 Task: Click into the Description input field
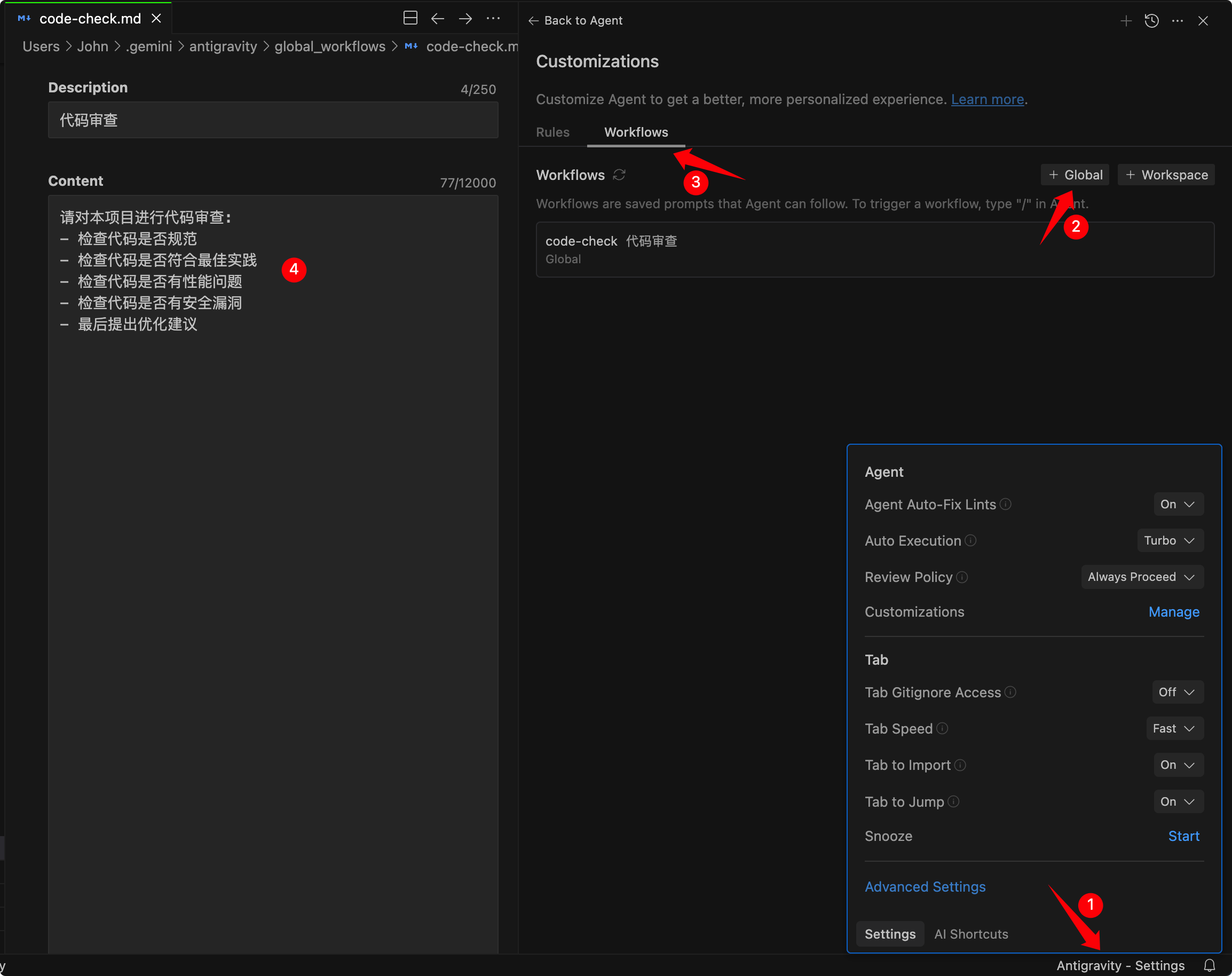(273, 120)
